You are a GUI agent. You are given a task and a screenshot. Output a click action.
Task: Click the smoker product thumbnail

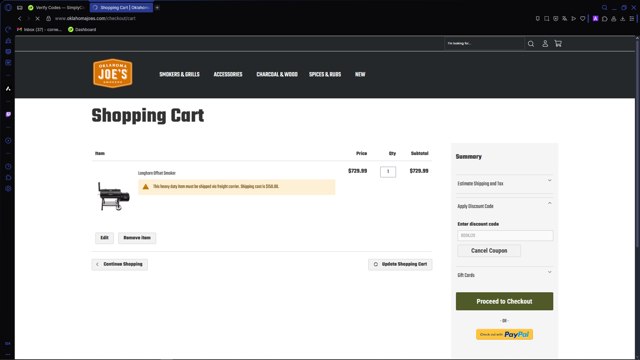pos(113,196)
